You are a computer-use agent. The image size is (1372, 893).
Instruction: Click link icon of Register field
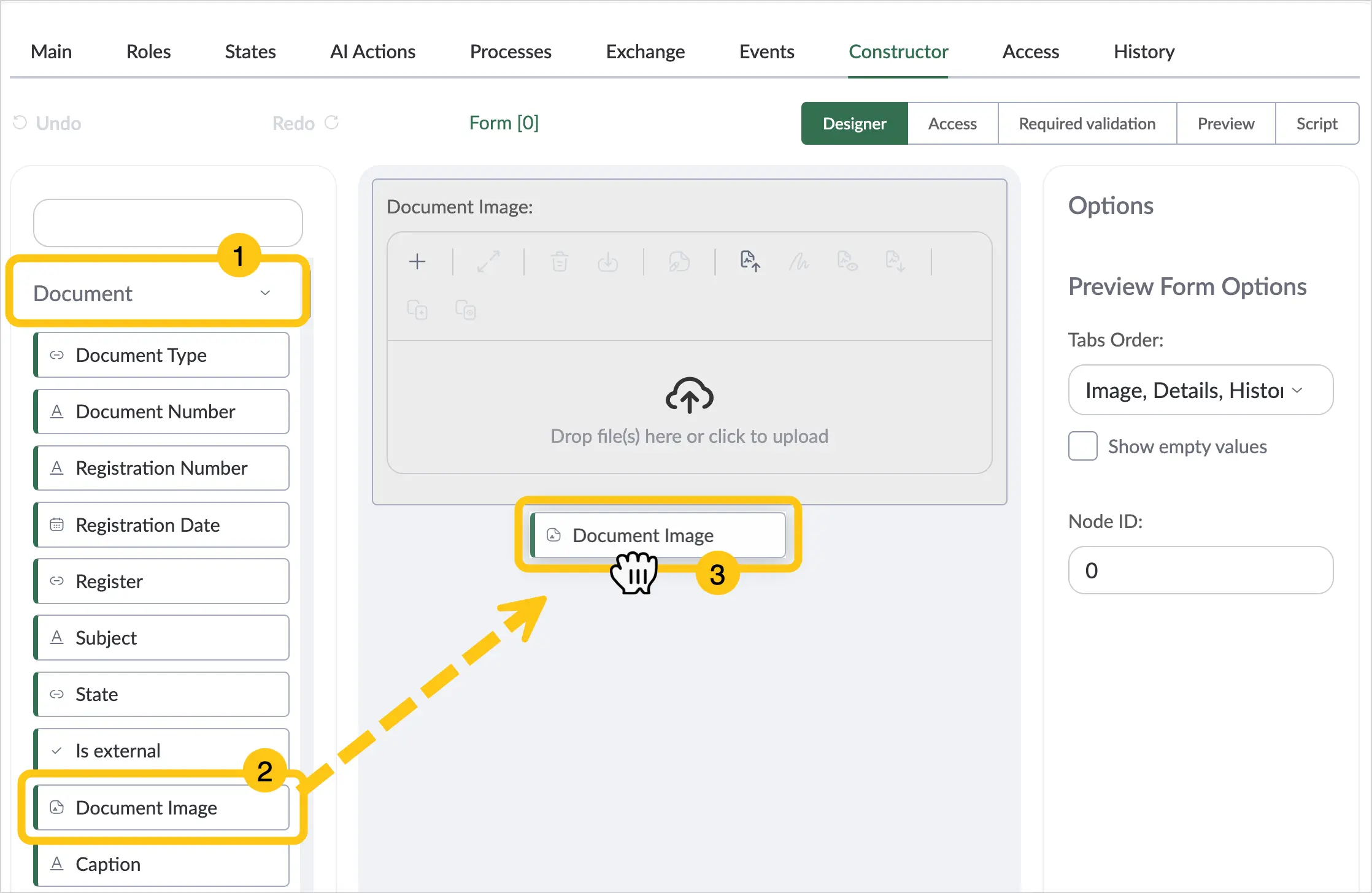coord(57,581)
